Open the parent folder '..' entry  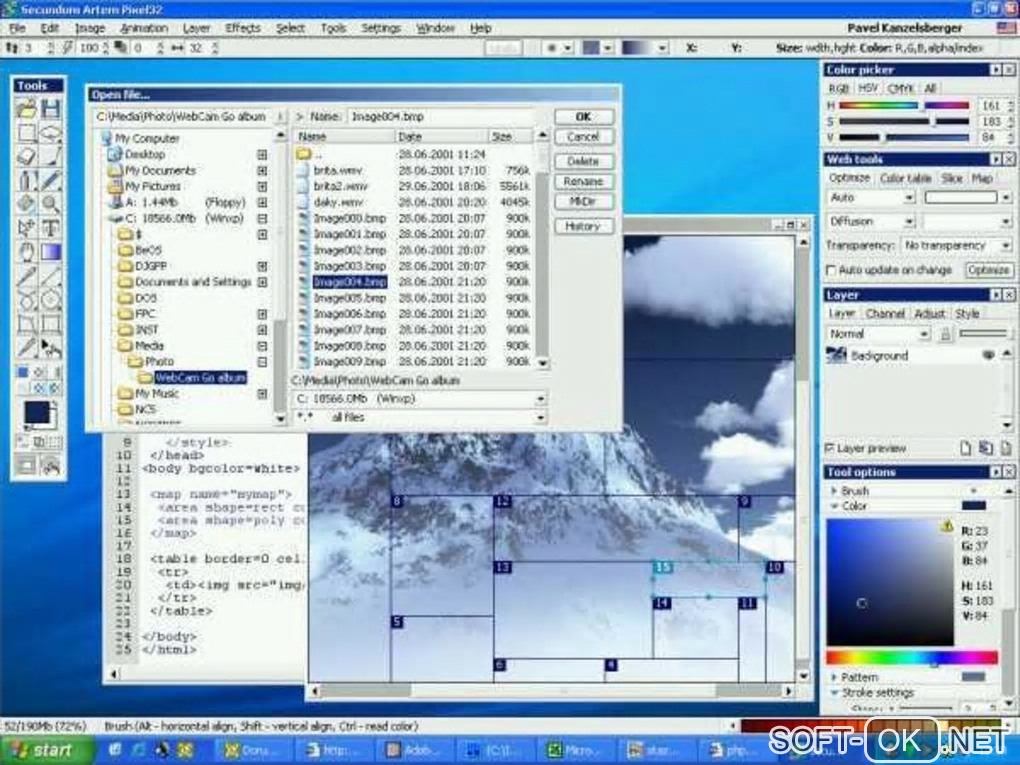(x=304, y=154)
